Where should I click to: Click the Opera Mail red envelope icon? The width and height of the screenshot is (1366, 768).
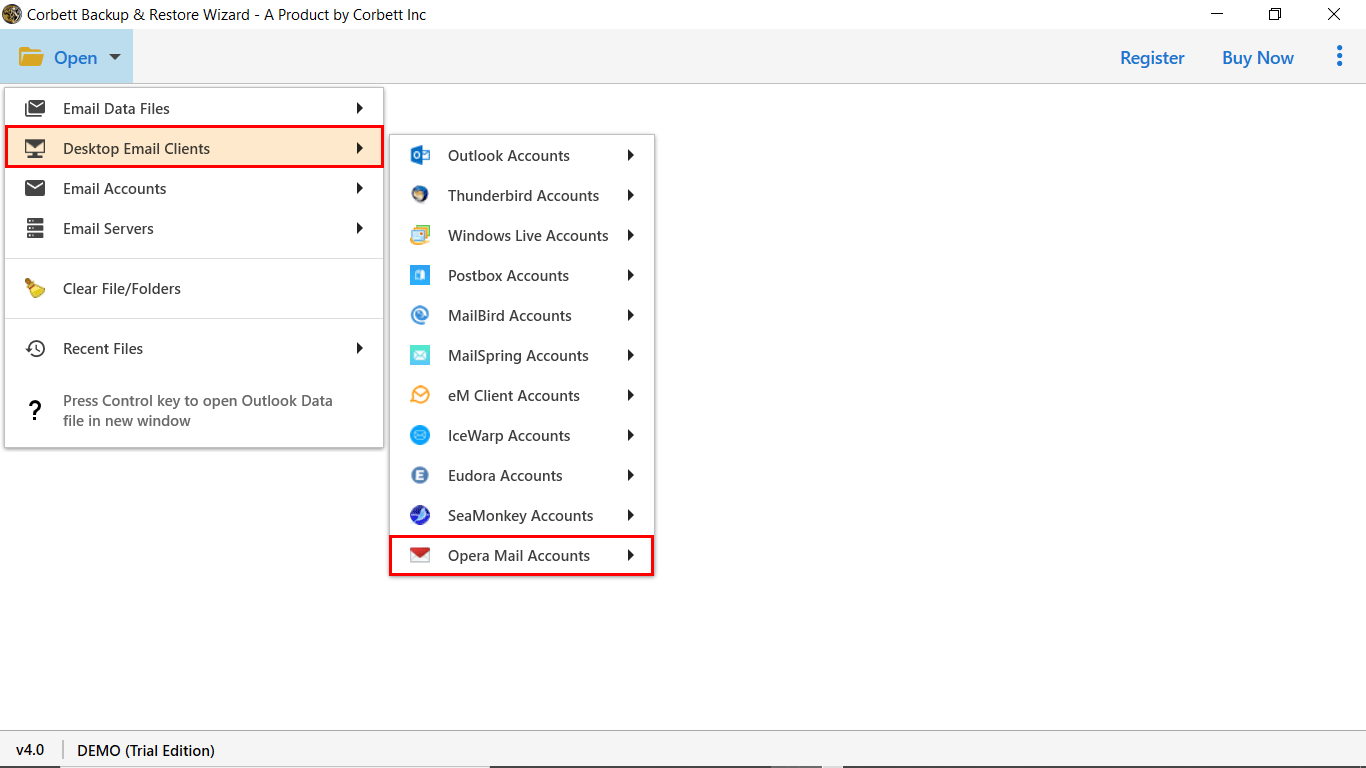coord(420,555)
